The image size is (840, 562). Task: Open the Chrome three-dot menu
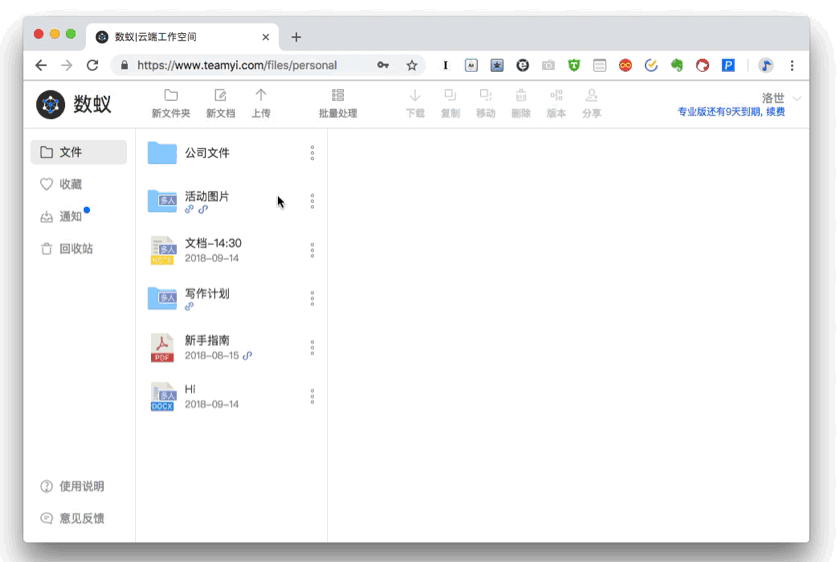[792, 65]
